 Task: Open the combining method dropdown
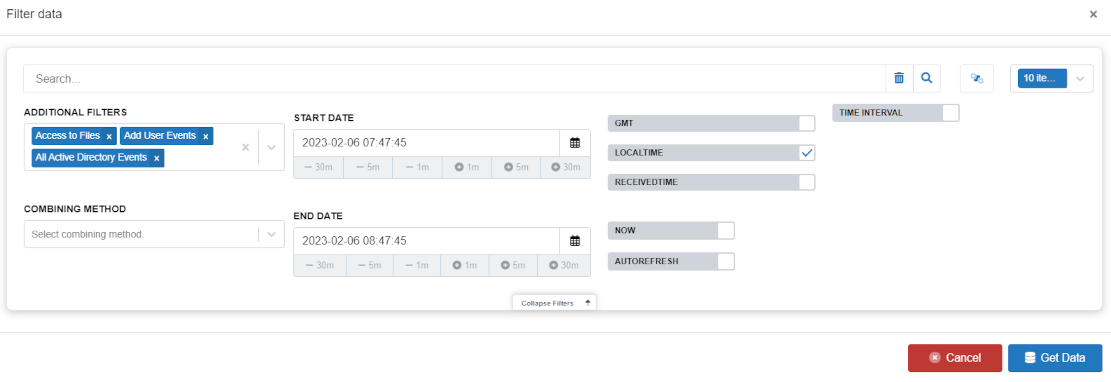[154, 234]
